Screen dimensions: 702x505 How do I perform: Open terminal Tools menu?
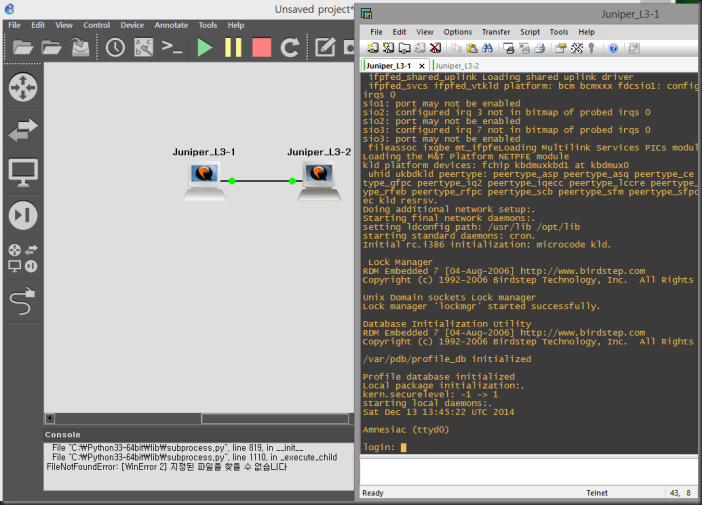pos(559,32)
